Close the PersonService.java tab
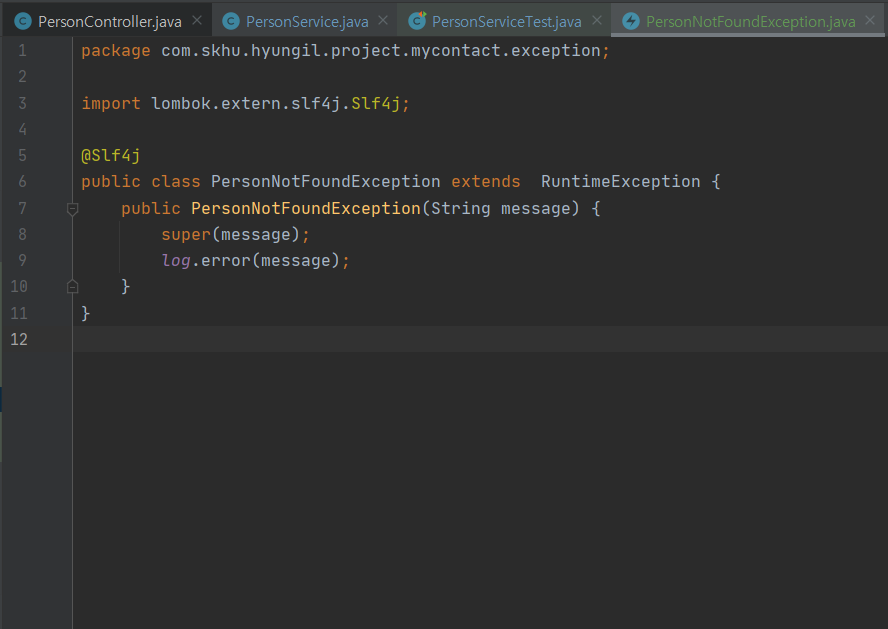The height and width of the screenshot is (629, 888). 383,20
